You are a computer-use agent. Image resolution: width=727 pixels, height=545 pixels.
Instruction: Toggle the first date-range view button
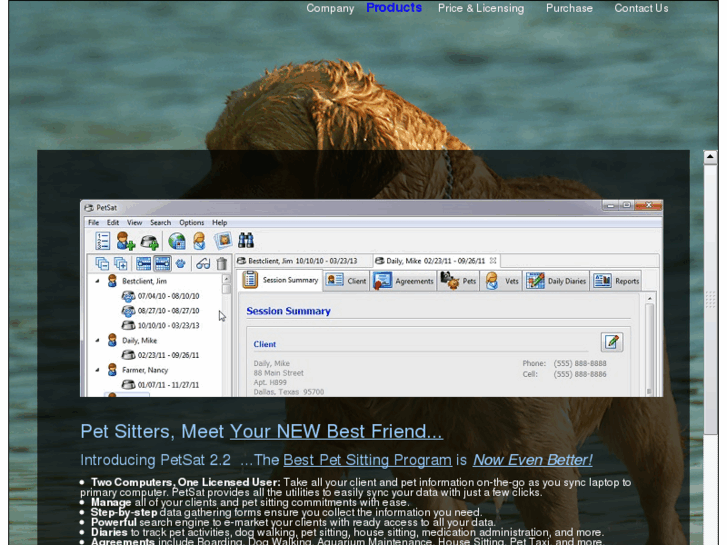(x=143, y=264)
